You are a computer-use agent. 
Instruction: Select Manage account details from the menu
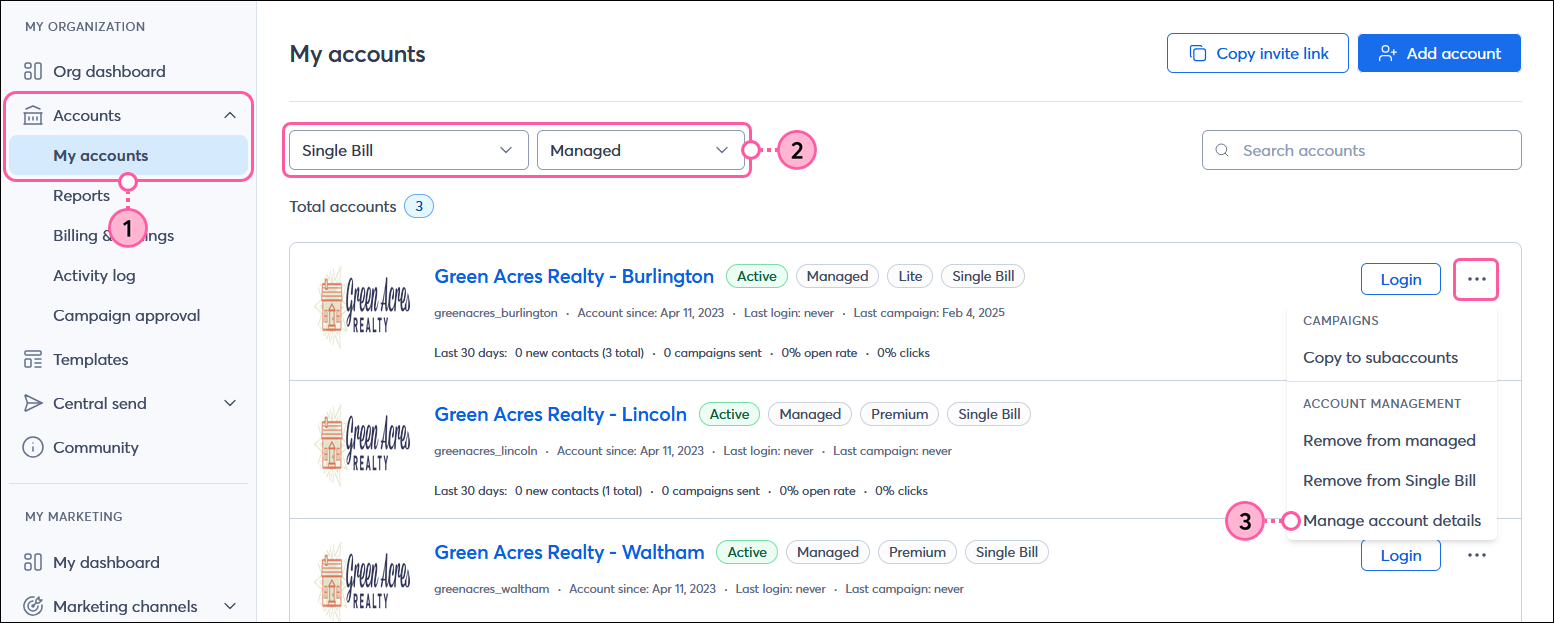(1391, 520)
